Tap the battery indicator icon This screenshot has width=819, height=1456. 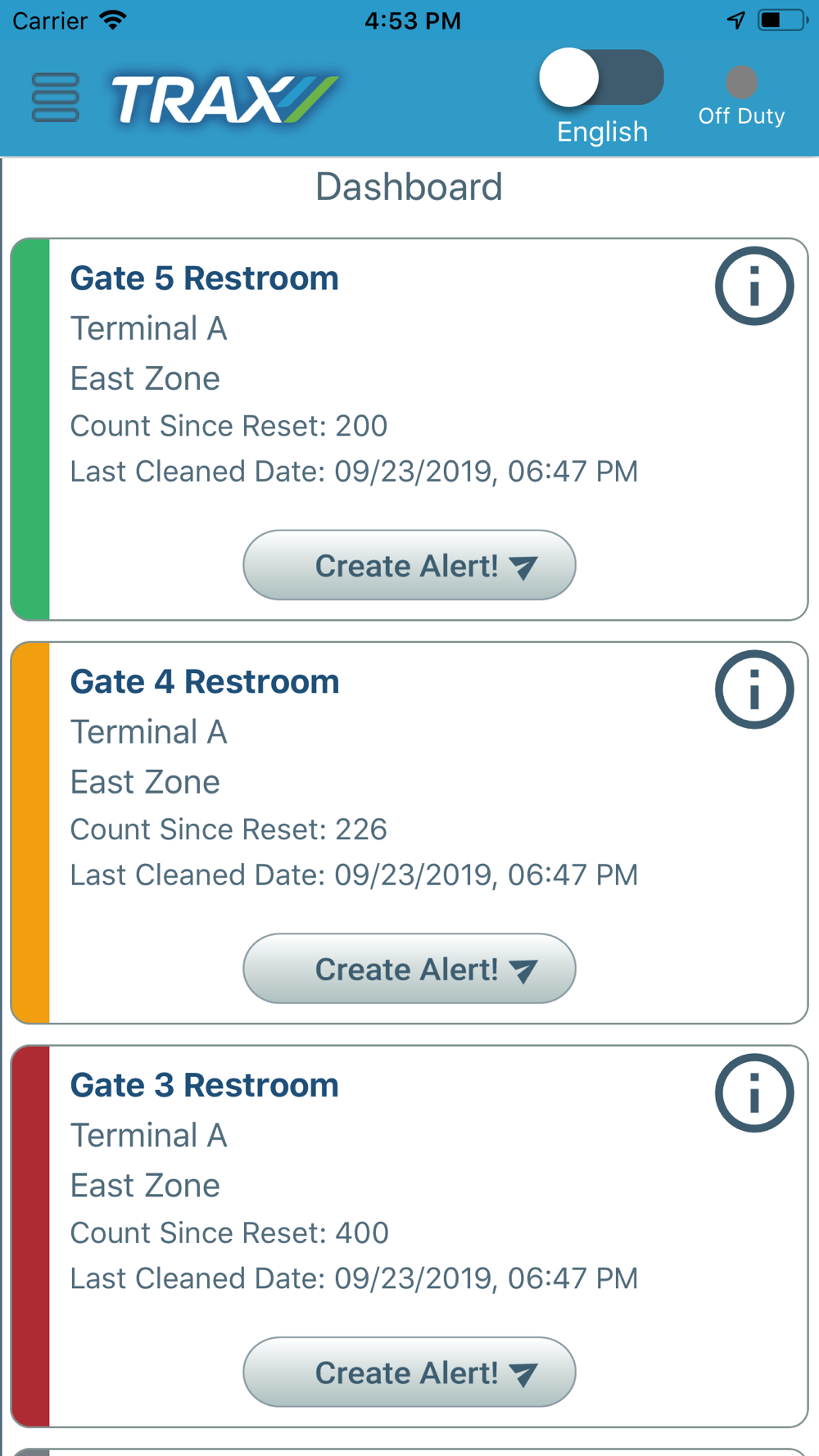pos(781,20)
